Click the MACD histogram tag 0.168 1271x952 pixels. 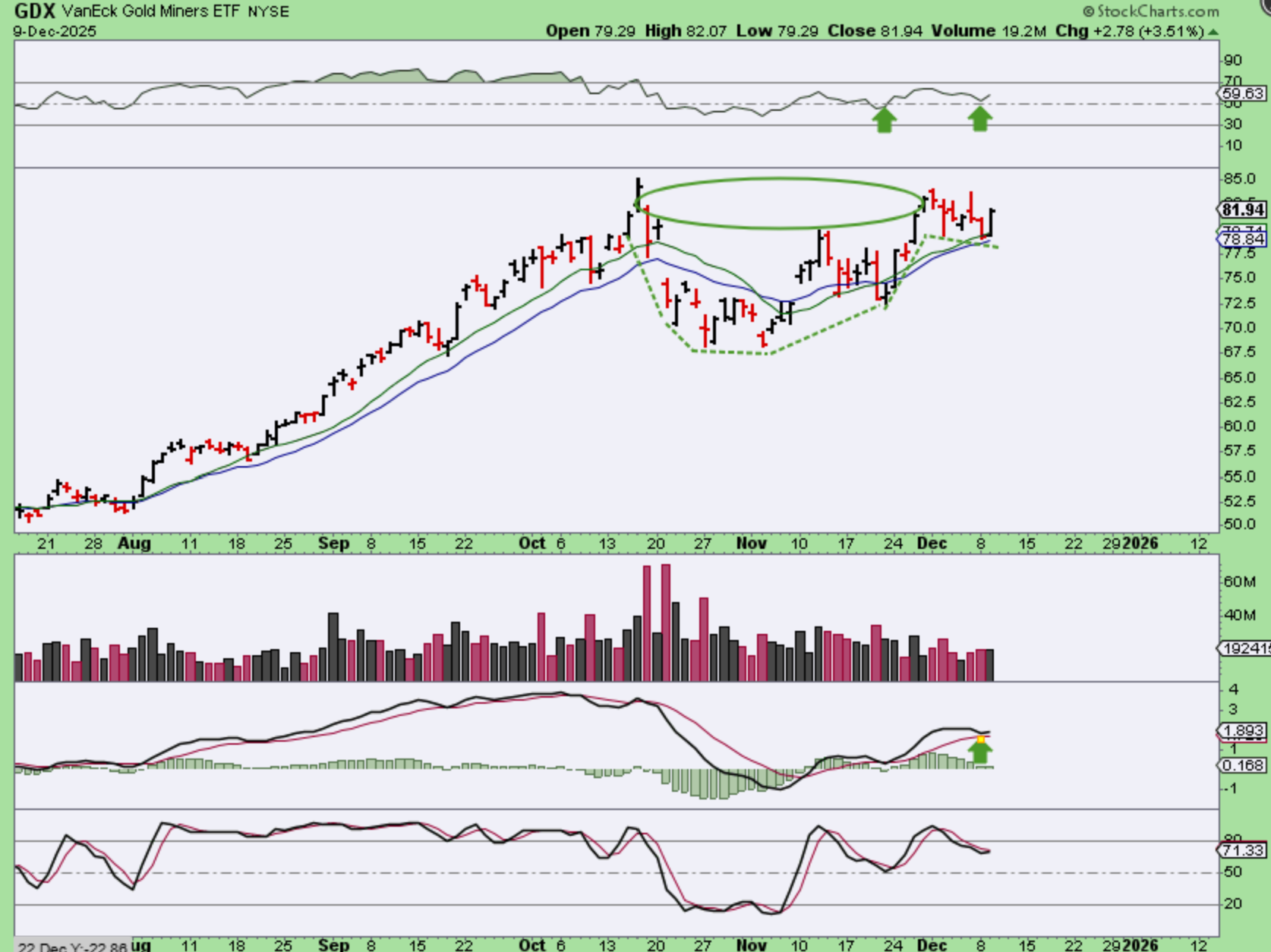1243,765
